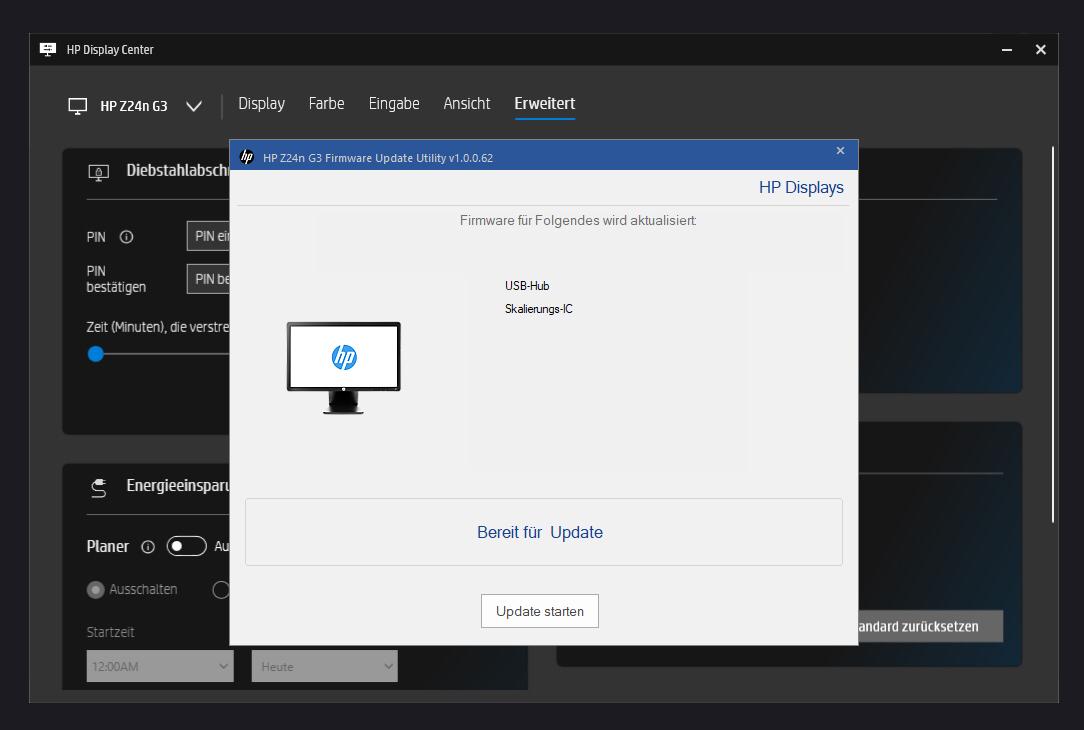Focus the PIN bestätigen field
This screenshot has width=1084, height=730.
(208, 279)
